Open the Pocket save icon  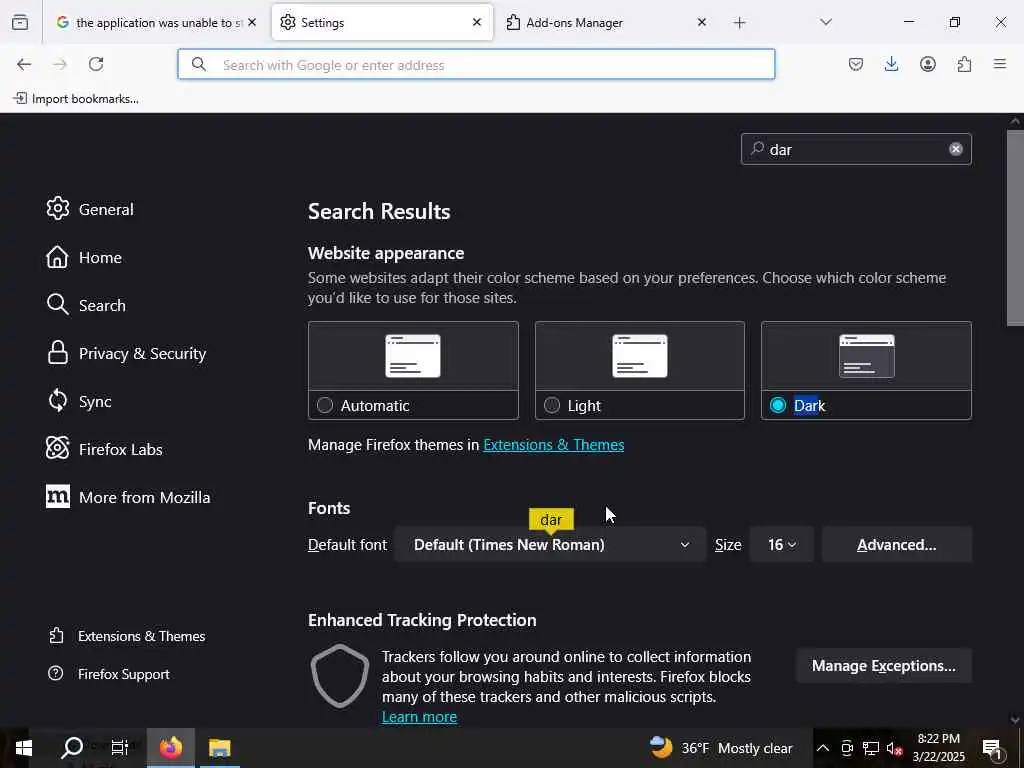click(x=856, y=64)
